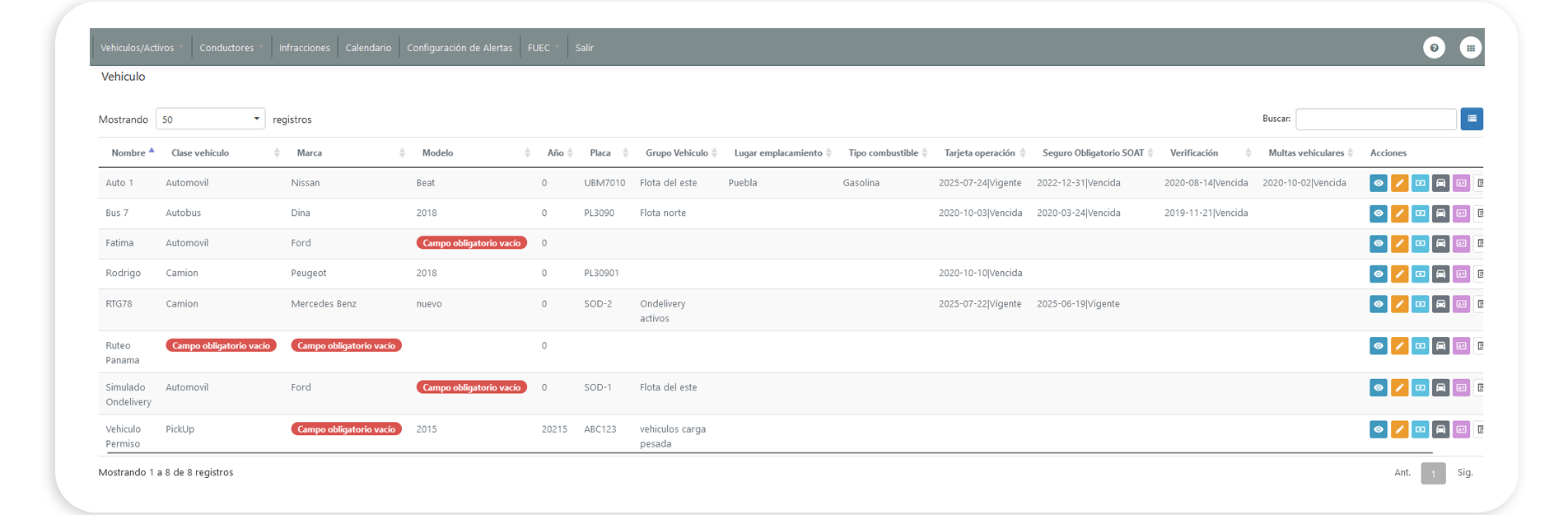Image resolution: width=1568 pixels, height=515 pixels.
Task: Expand FUEC menu
Action: coord(544,48)
